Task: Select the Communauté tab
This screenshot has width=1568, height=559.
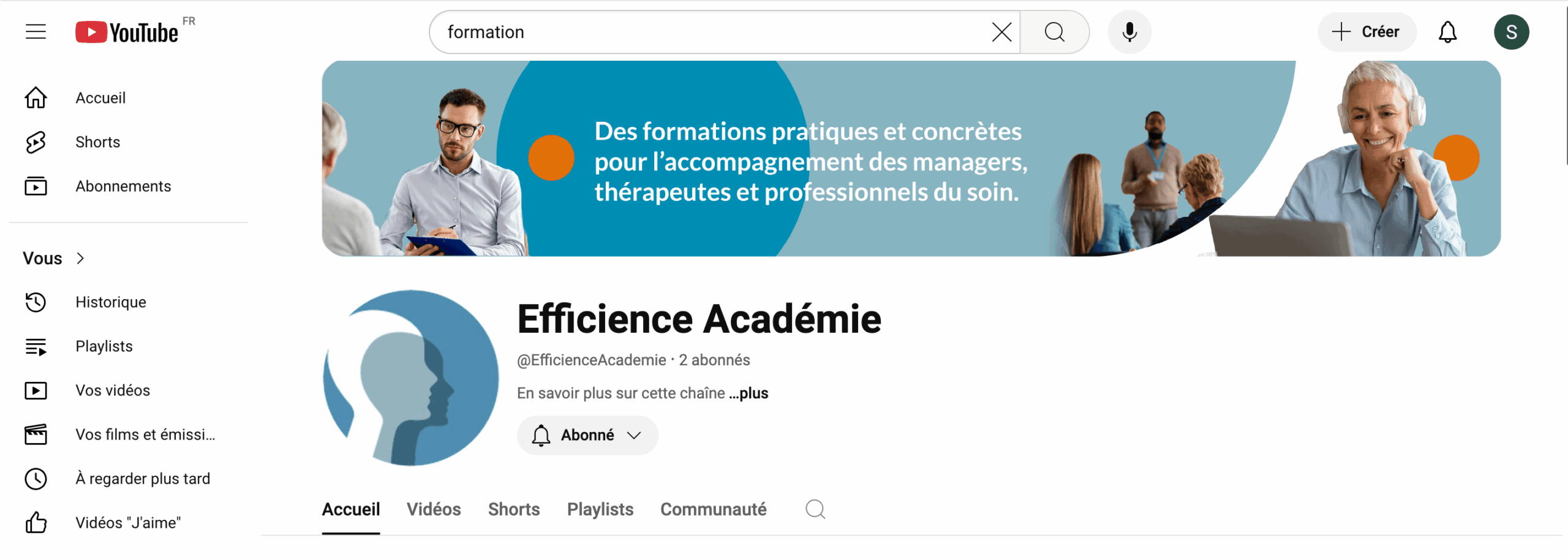Action: [x=713, y=509]
